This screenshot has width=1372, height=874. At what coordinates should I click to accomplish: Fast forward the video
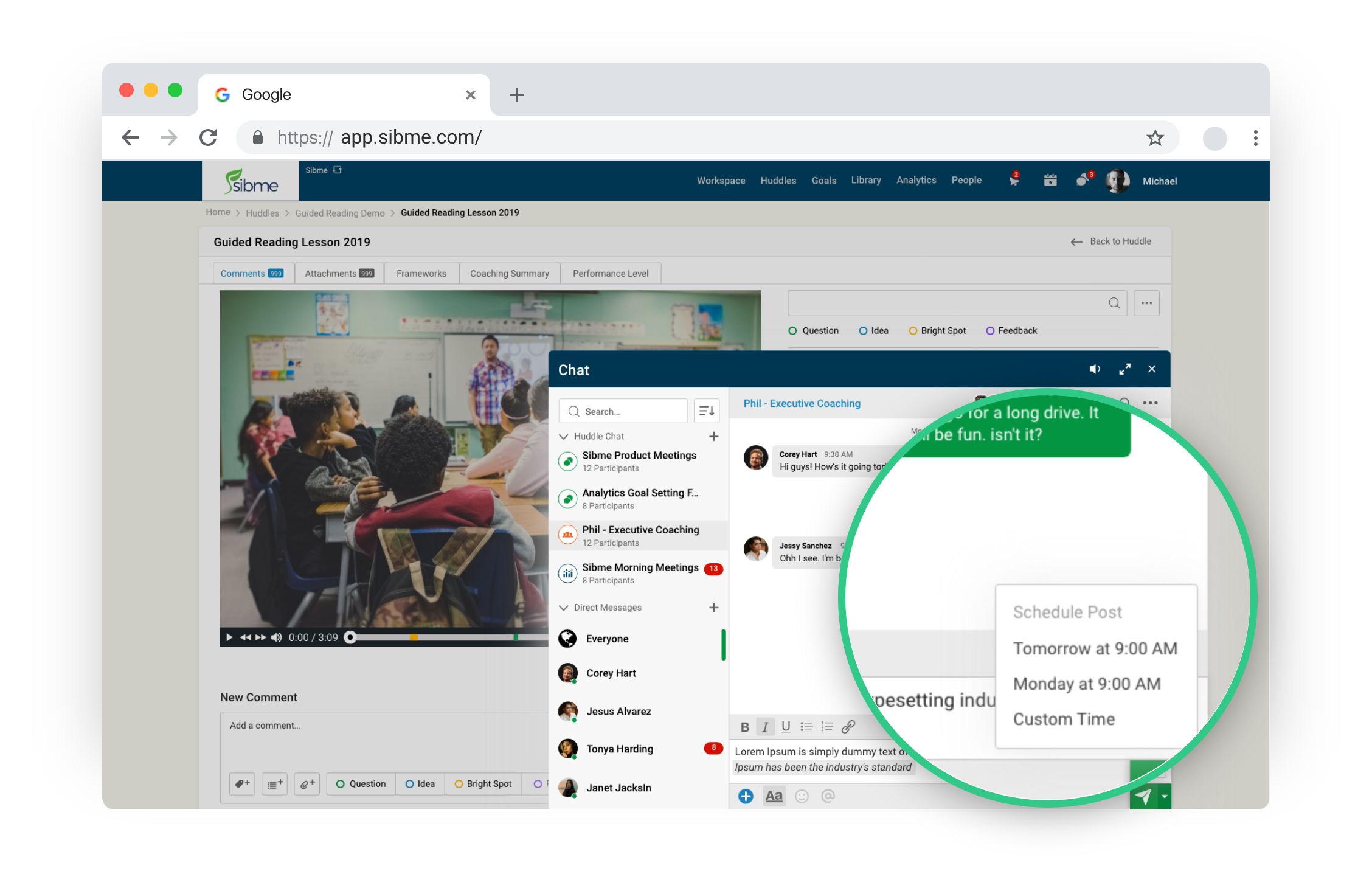[x=261, y=637]
